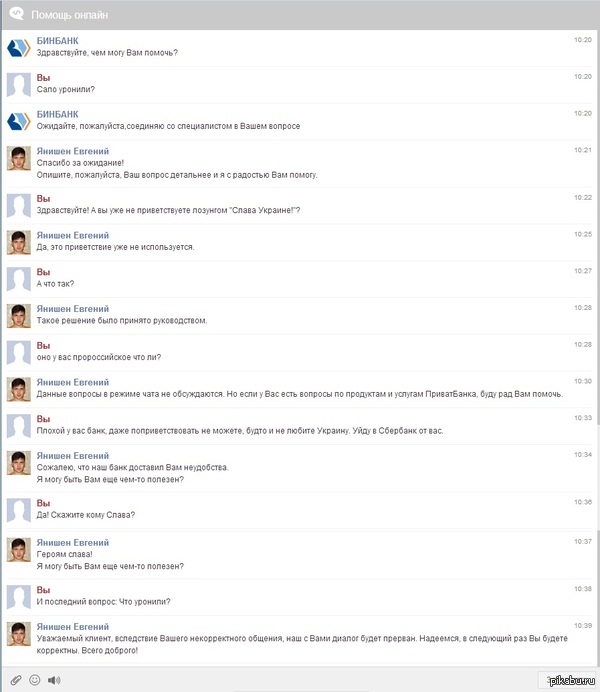Click operator avatar beside 'Героям слава!' message
This screenshot has width=600, height=692.
(x=19, y=549)
